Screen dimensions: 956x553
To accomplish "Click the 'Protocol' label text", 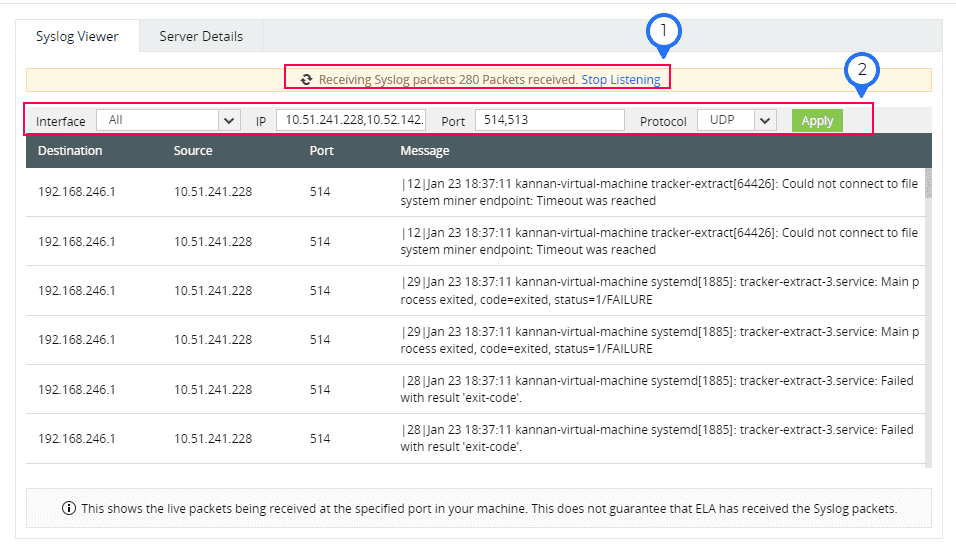I will pos(663,121).
